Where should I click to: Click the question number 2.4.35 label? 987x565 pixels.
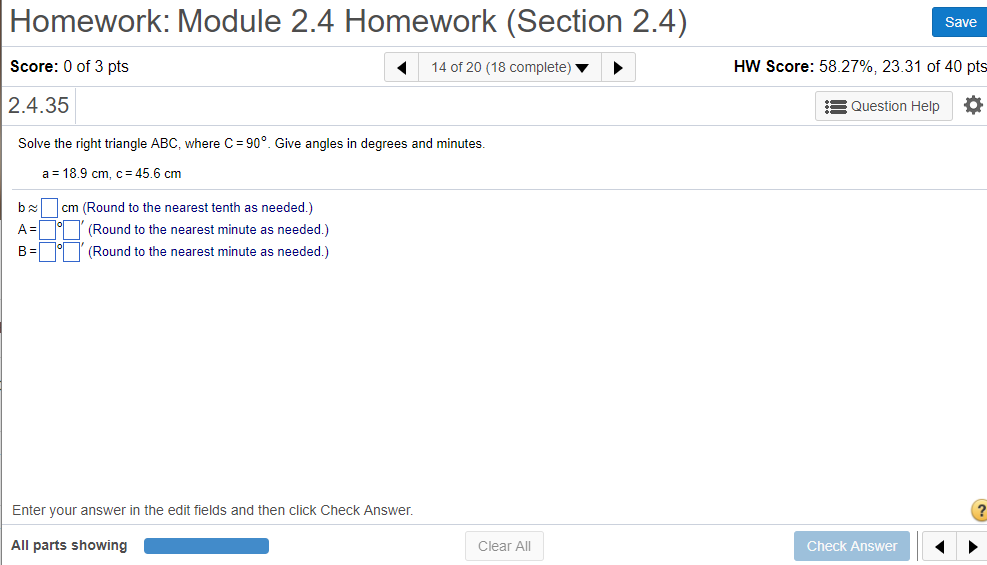point(38,105)
